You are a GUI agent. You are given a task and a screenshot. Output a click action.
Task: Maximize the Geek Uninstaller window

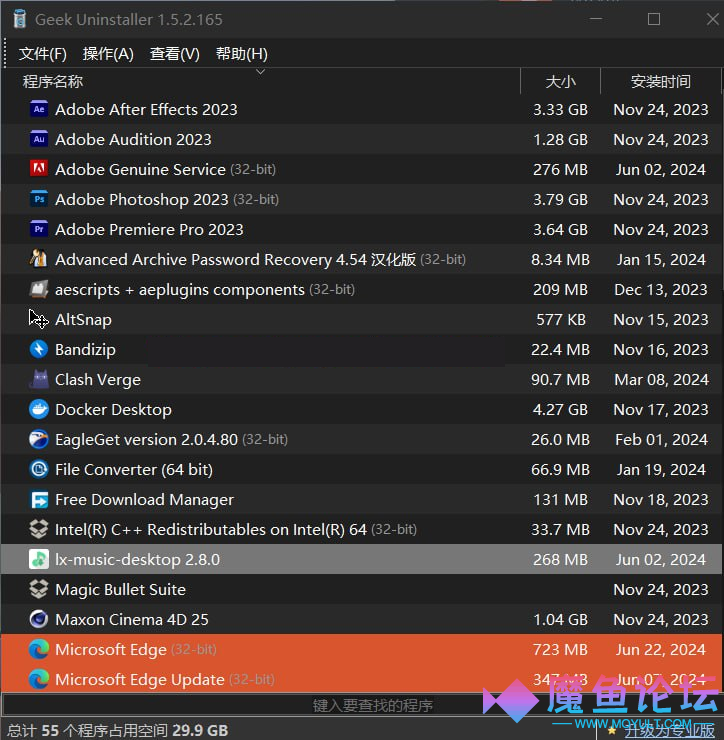tap(654, 19)
